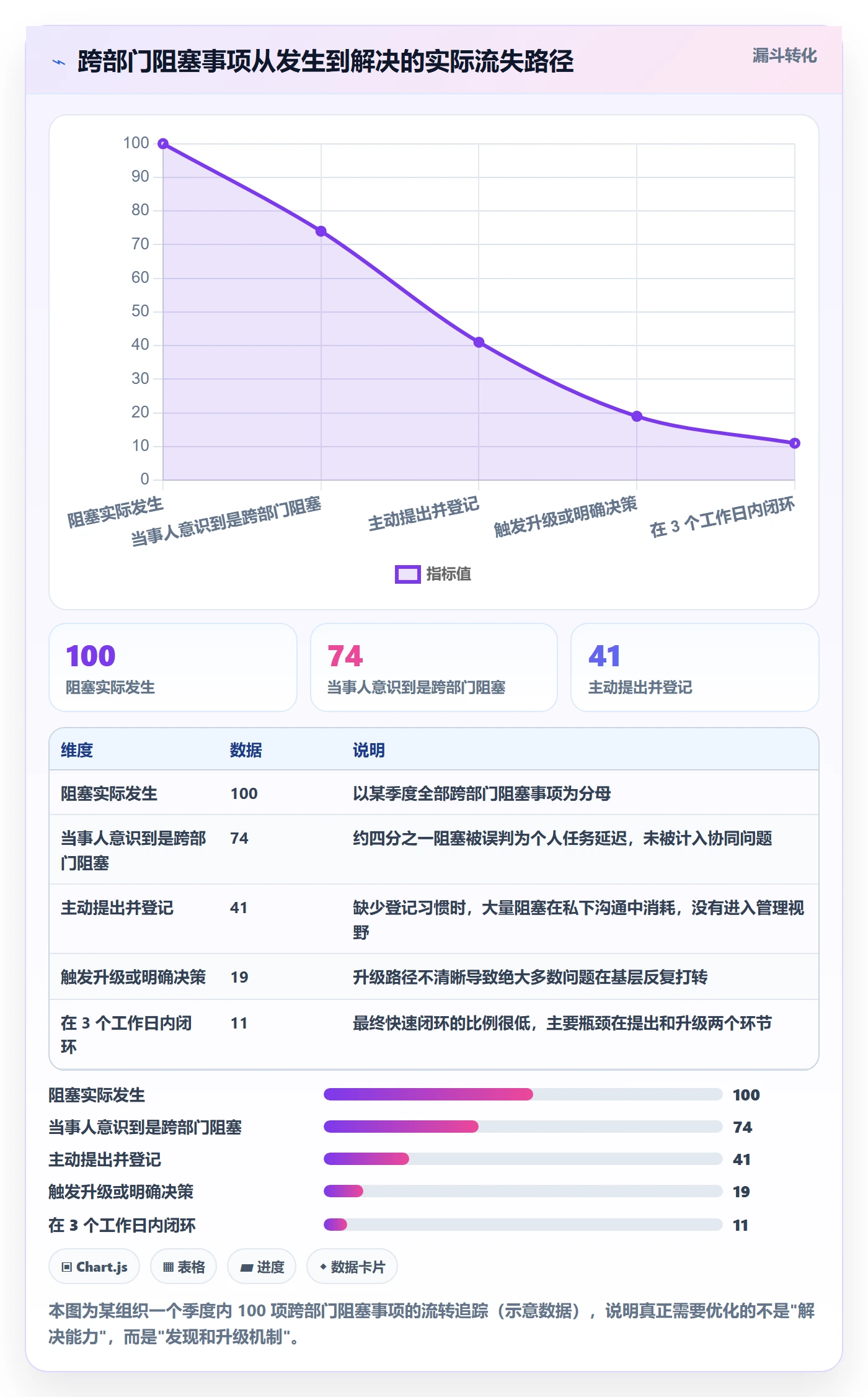Click the 主动提出并登记 progress bar
This screenshot has width=868, height=1397.
(523, 1159)
